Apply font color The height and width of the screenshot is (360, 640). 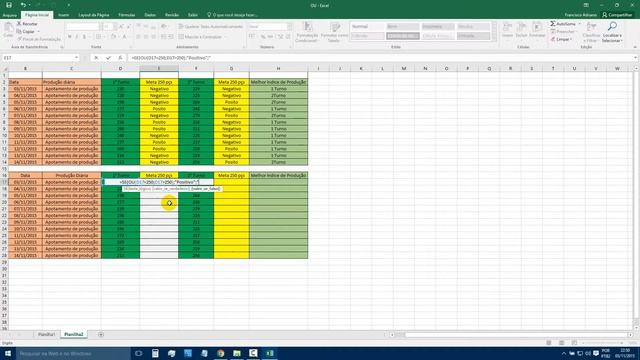point(124,37)
